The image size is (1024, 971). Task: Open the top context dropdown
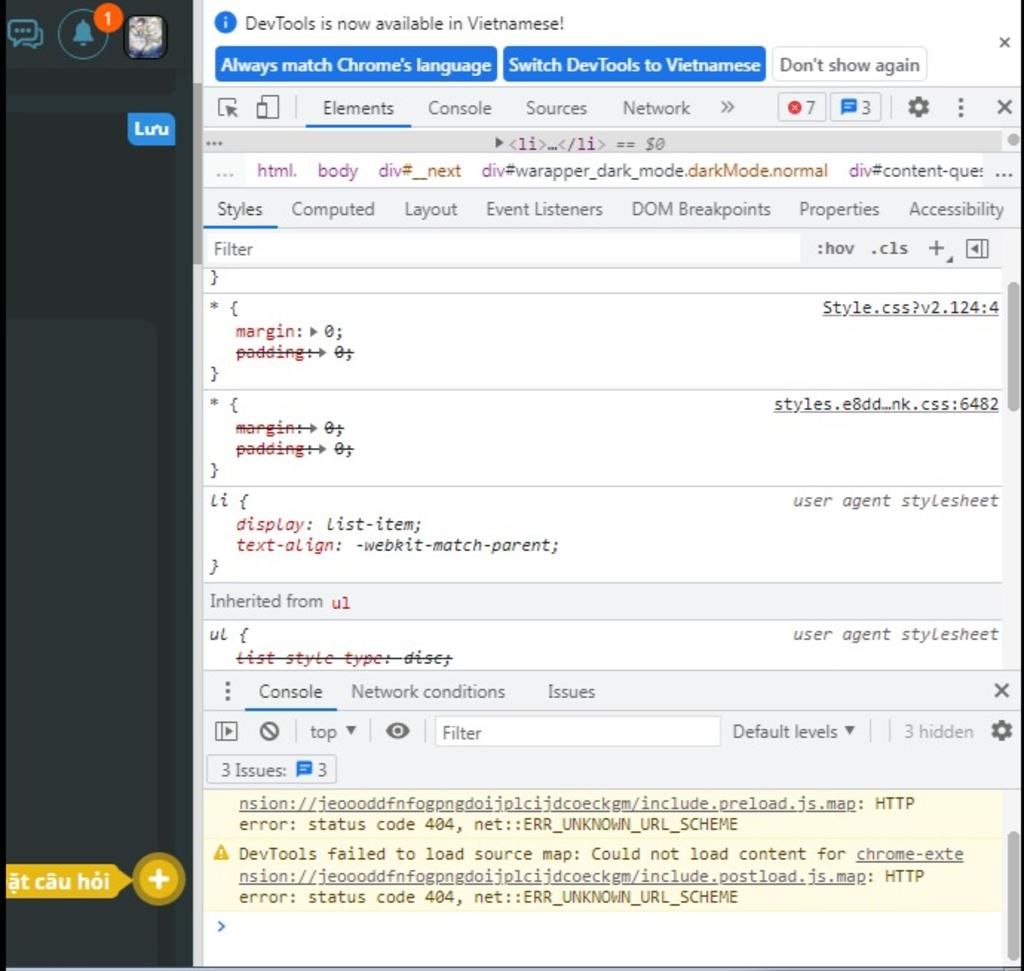click(x=332, y=731)
